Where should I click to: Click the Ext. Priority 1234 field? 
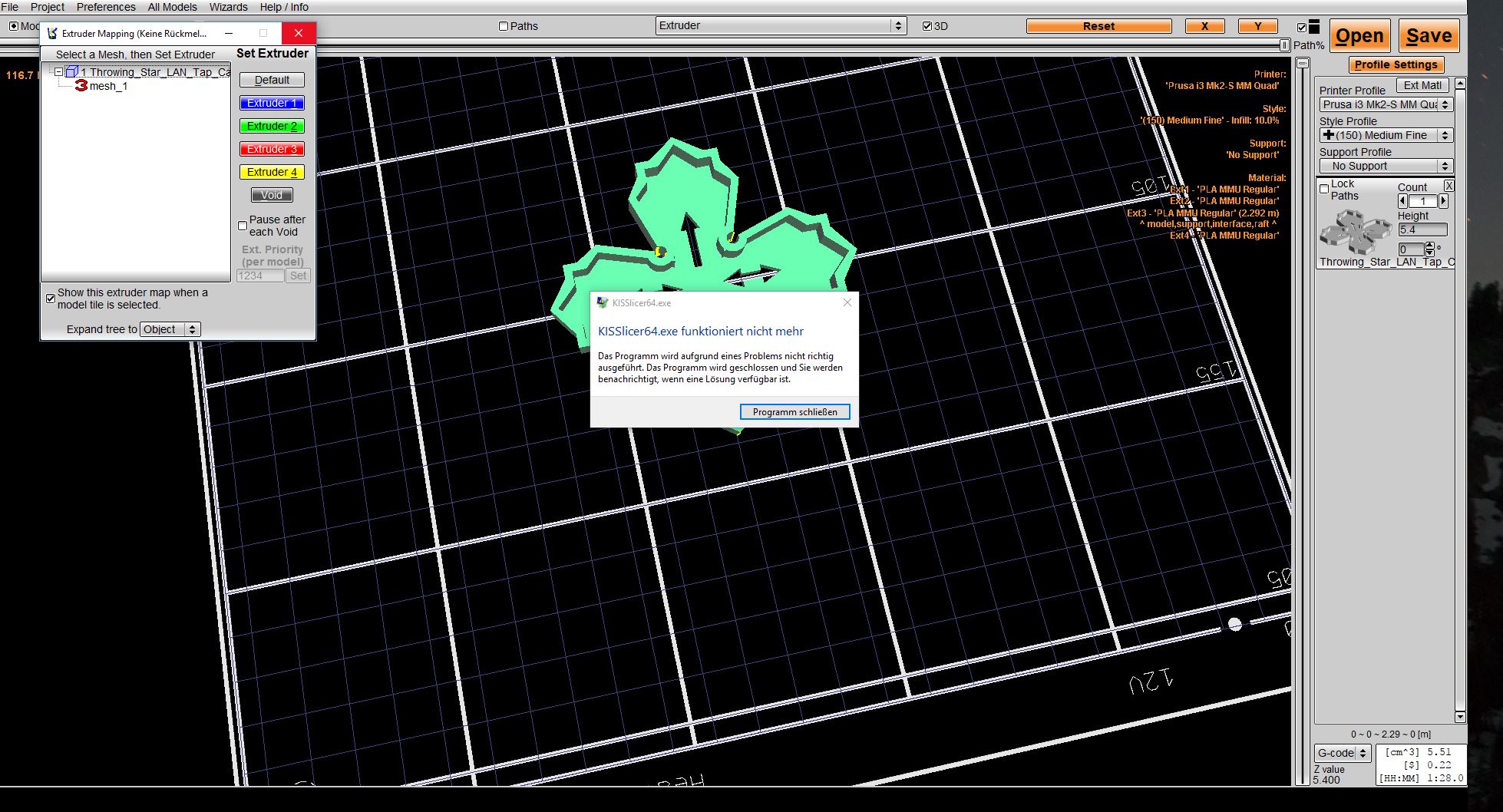[260, 276]
